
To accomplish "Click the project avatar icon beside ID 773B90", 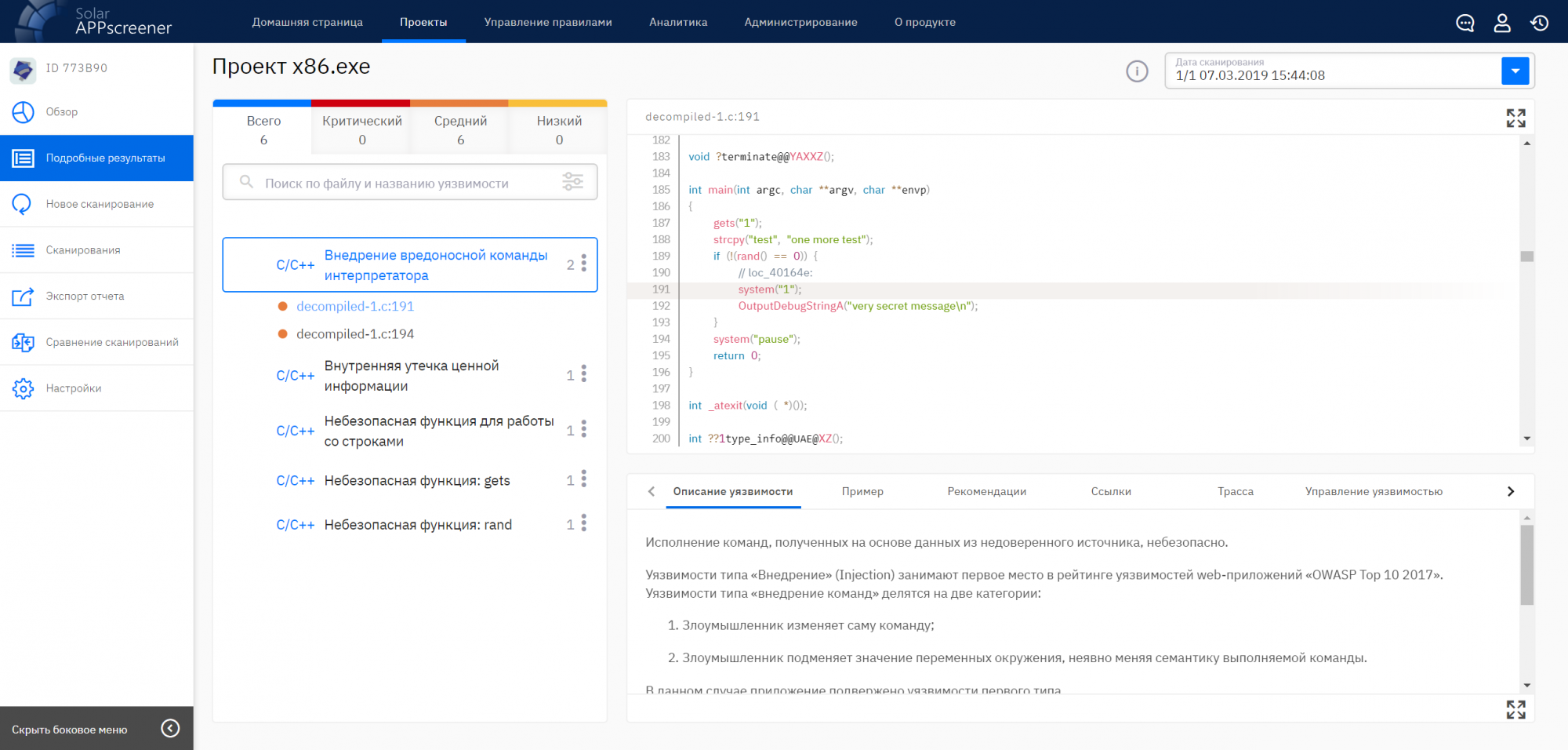I will pyautogui.click(x=23, y=69).
